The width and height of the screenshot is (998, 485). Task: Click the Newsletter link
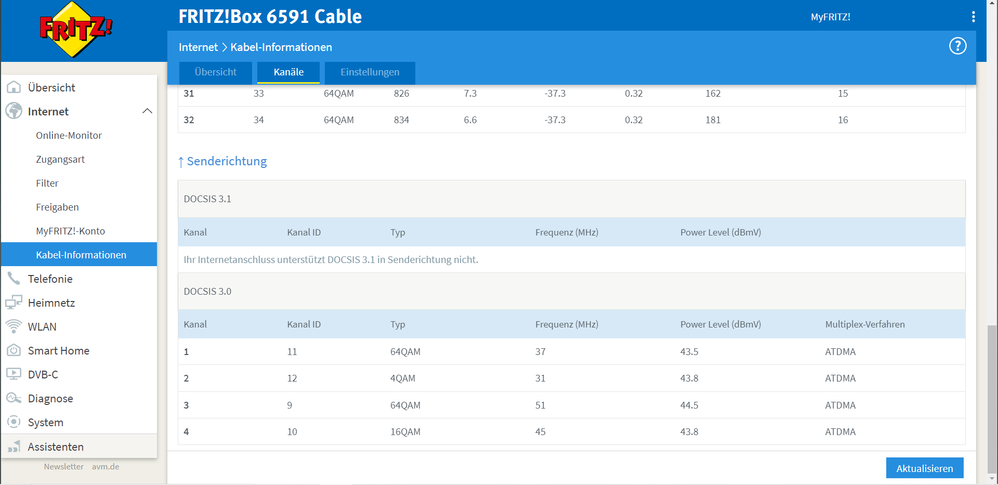[64, 467]
